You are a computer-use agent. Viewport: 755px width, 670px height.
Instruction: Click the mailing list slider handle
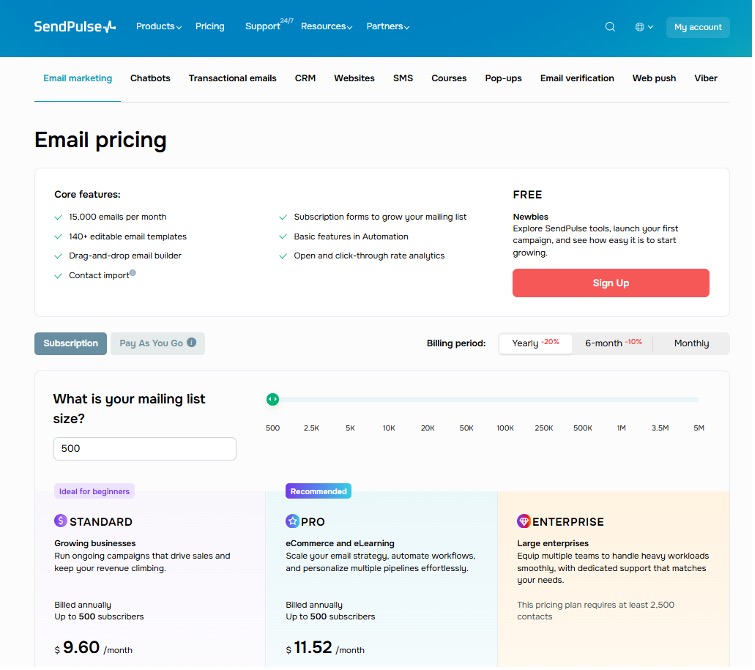click(273, 400)
